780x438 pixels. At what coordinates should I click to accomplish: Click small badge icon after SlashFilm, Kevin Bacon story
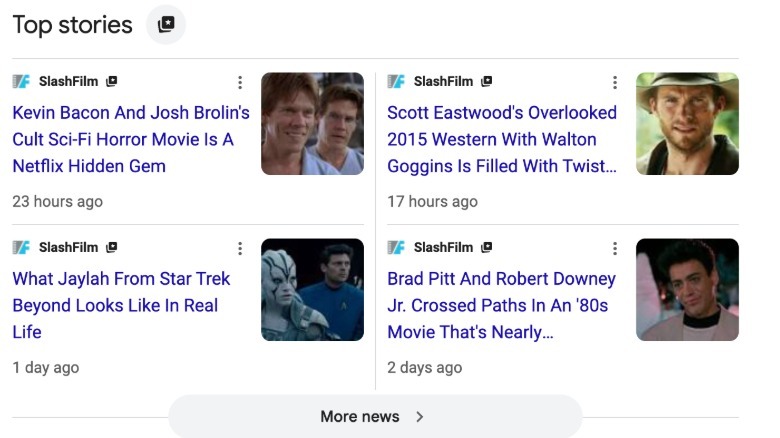coord(112,82)
